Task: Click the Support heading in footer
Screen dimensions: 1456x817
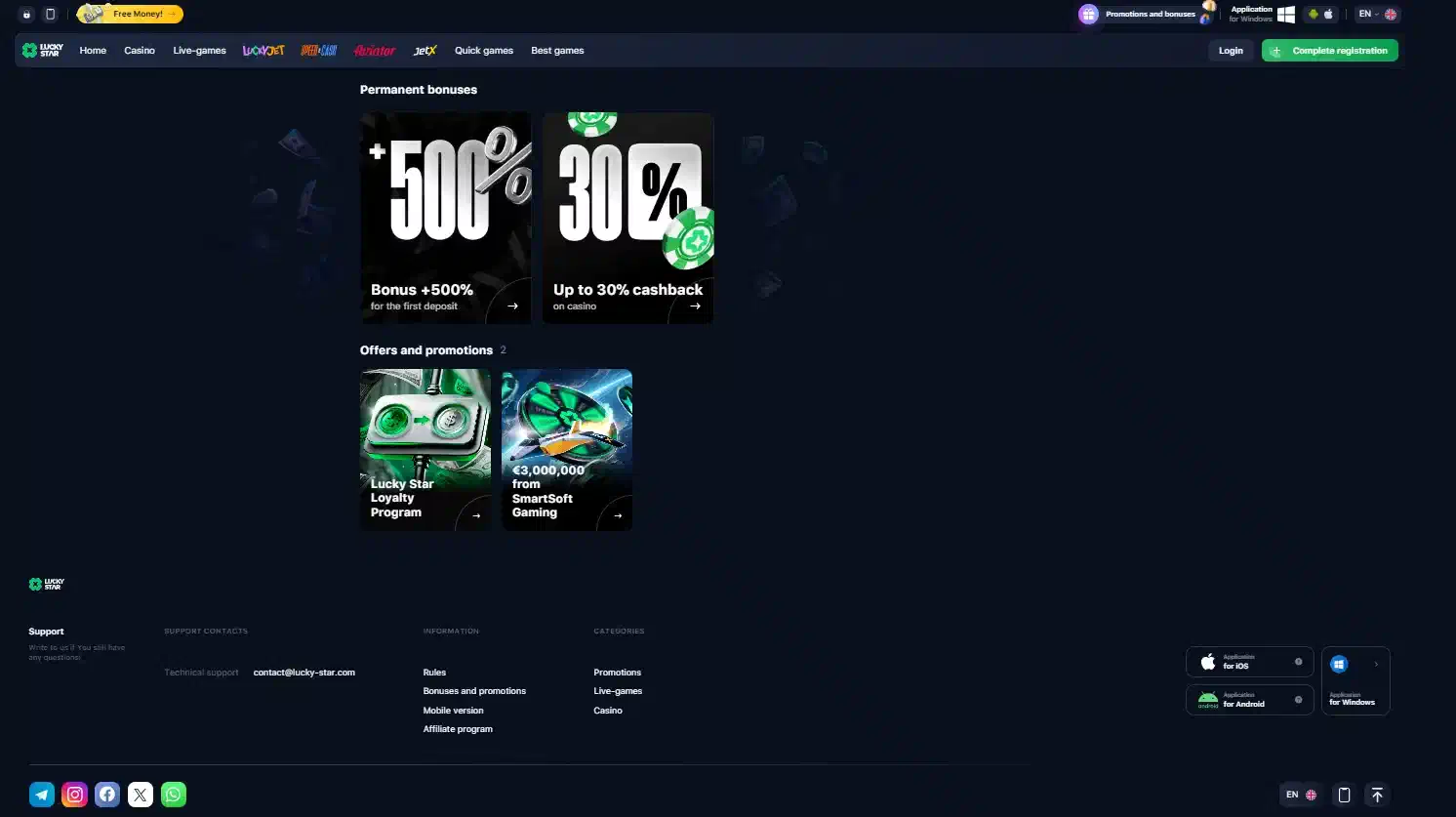Action: click(46, 632)
